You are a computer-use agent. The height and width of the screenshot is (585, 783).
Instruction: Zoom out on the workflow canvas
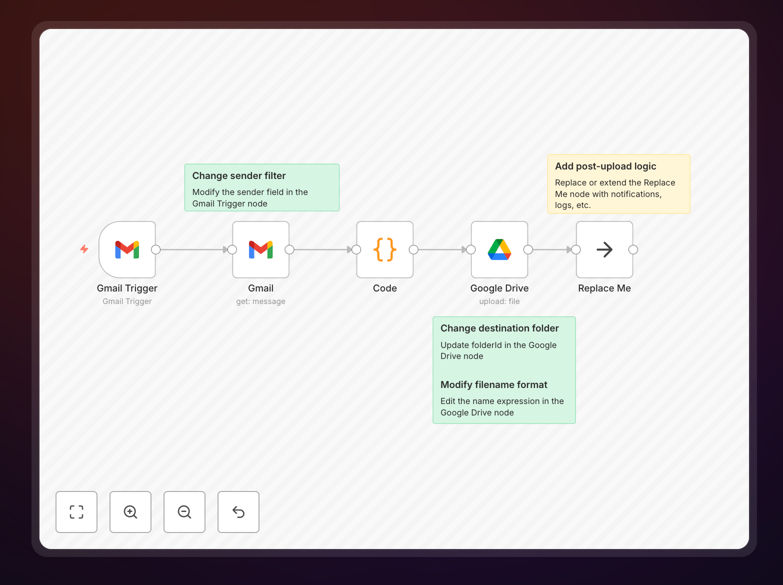coord(184,512)
